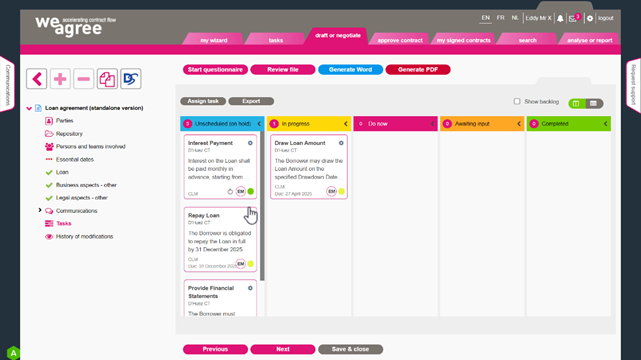This screenshot has height=360, width=641.
Task: Click Review file button
Action: (282, 70)
